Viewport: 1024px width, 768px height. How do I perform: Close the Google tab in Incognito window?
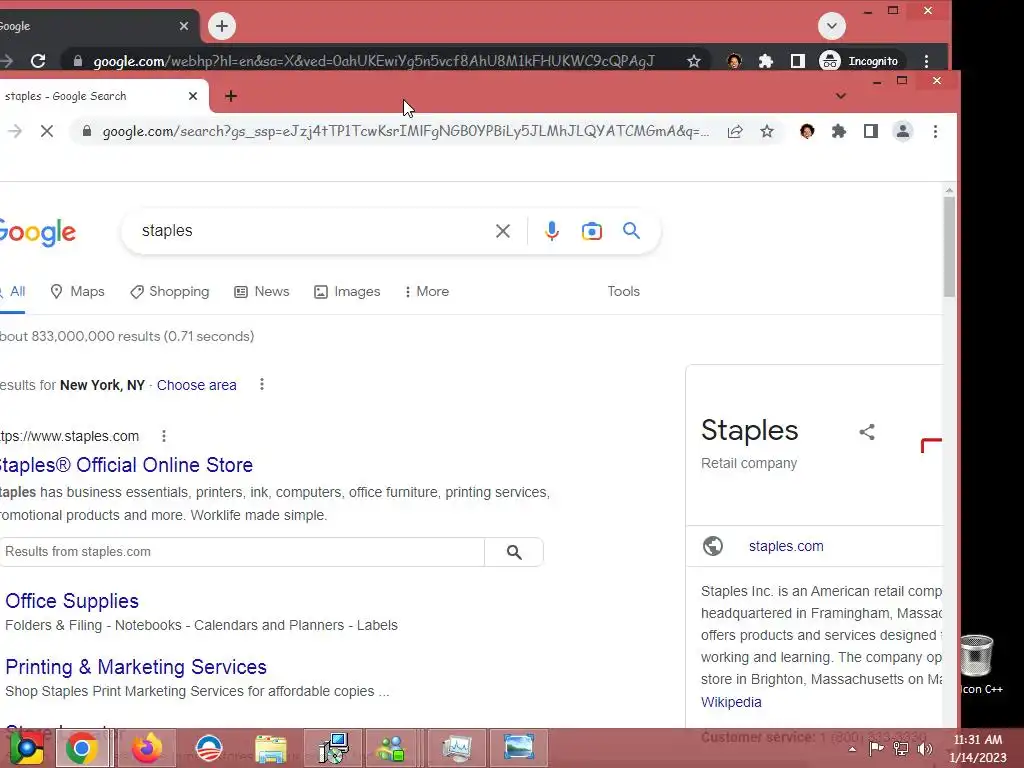[x=184, y=26]
